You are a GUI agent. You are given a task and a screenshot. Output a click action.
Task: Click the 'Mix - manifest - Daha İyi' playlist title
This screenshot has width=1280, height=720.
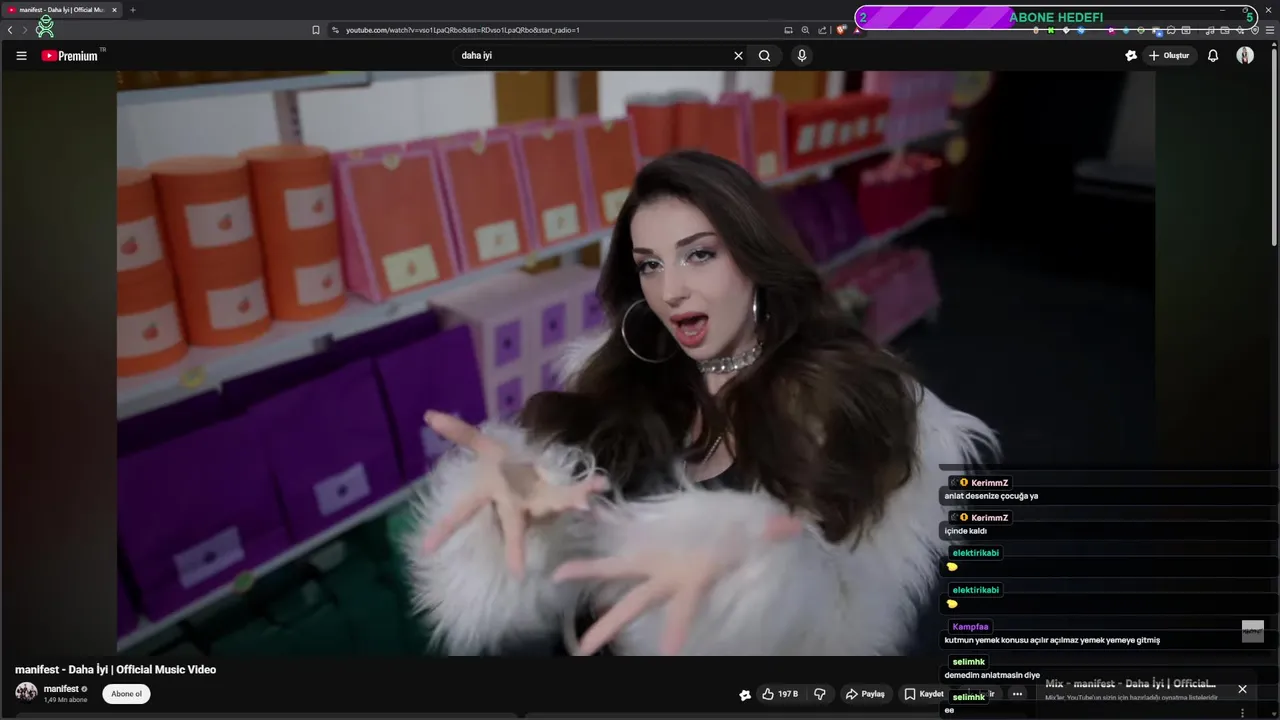click(1130, 684)
